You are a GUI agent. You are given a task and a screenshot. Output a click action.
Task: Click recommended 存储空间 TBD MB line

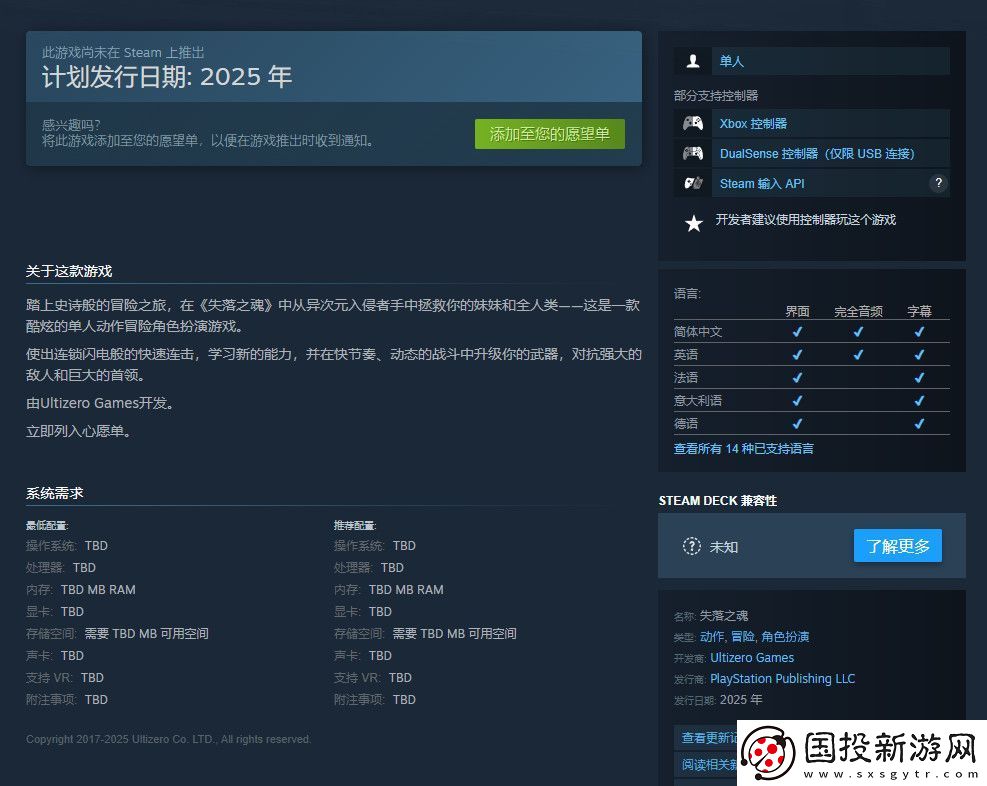pos(425,634)
